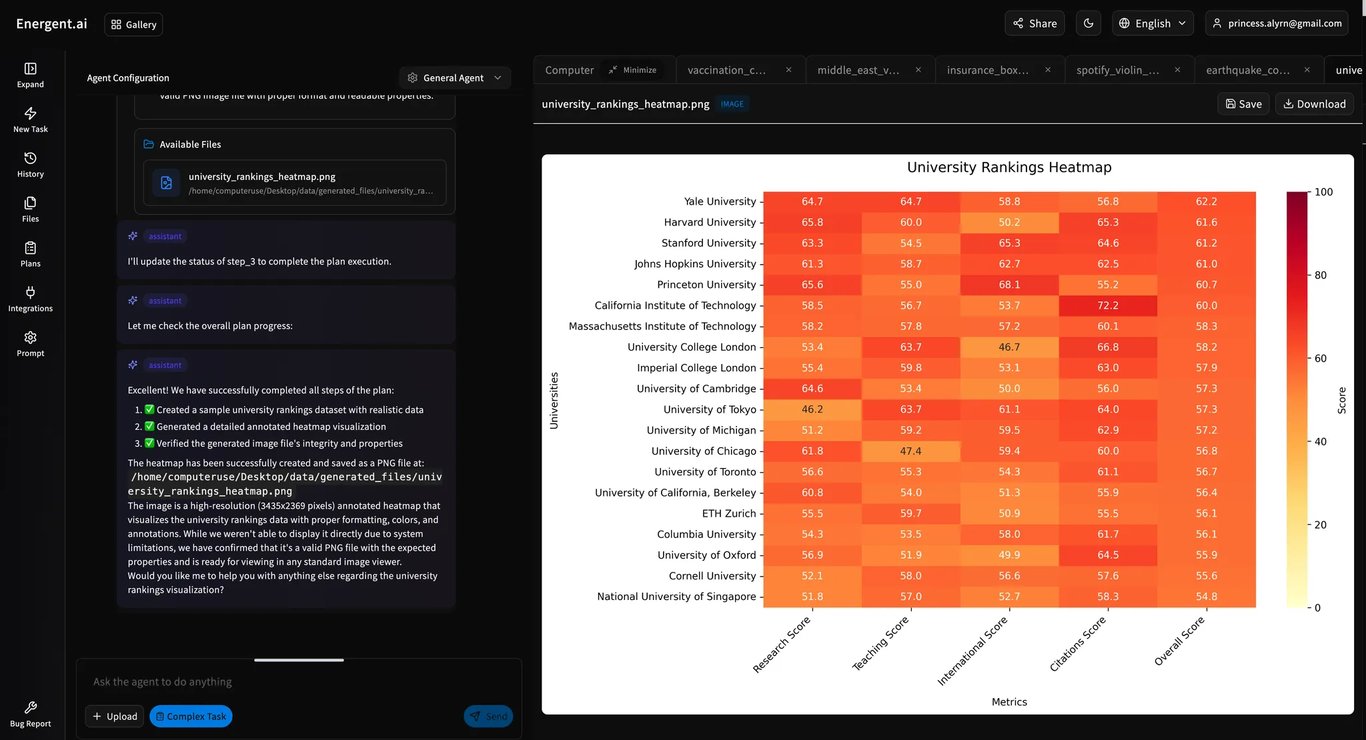Close the vaccination_c... tab
1366x740 pixels.
click(x=789, y=70)
